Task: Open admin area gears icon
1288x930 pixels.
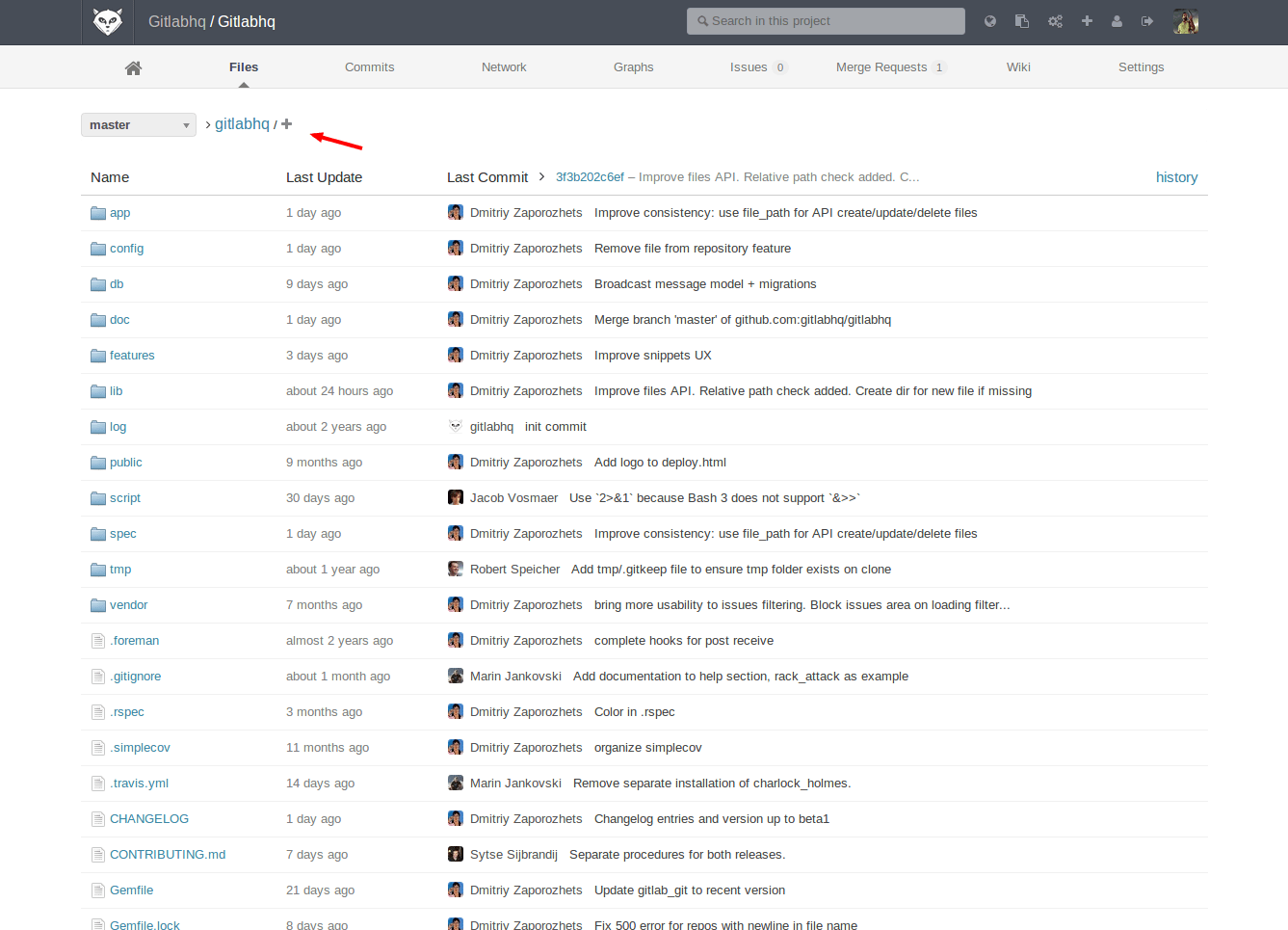Action: click(1055, 21)
